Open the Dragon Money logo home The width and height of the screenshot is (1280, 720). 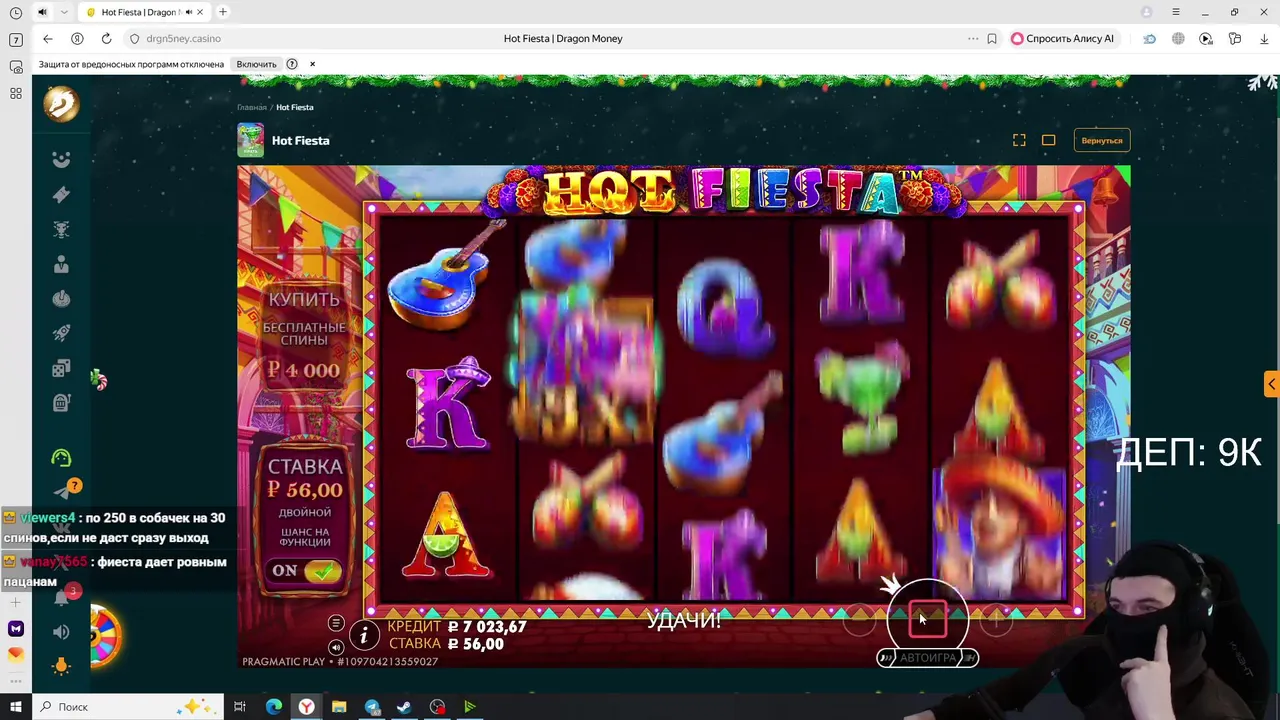click(x=61, y=103)
